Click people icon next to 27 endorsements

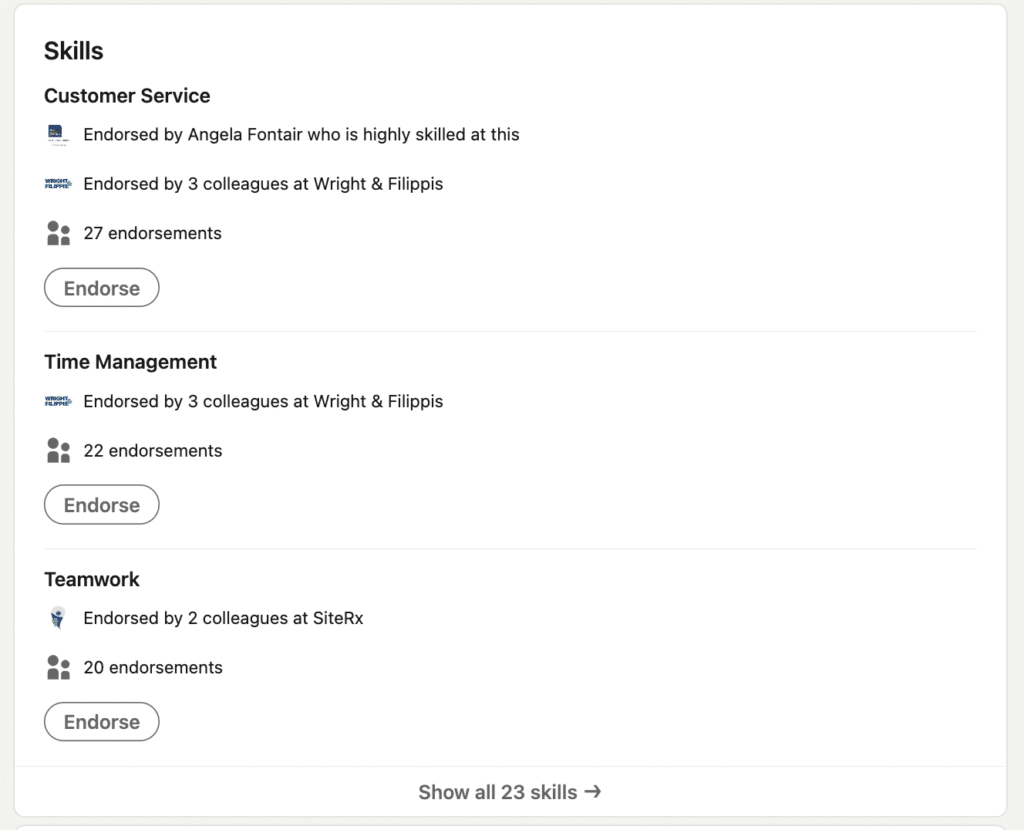pyautogui.click(x=58, y=234)
